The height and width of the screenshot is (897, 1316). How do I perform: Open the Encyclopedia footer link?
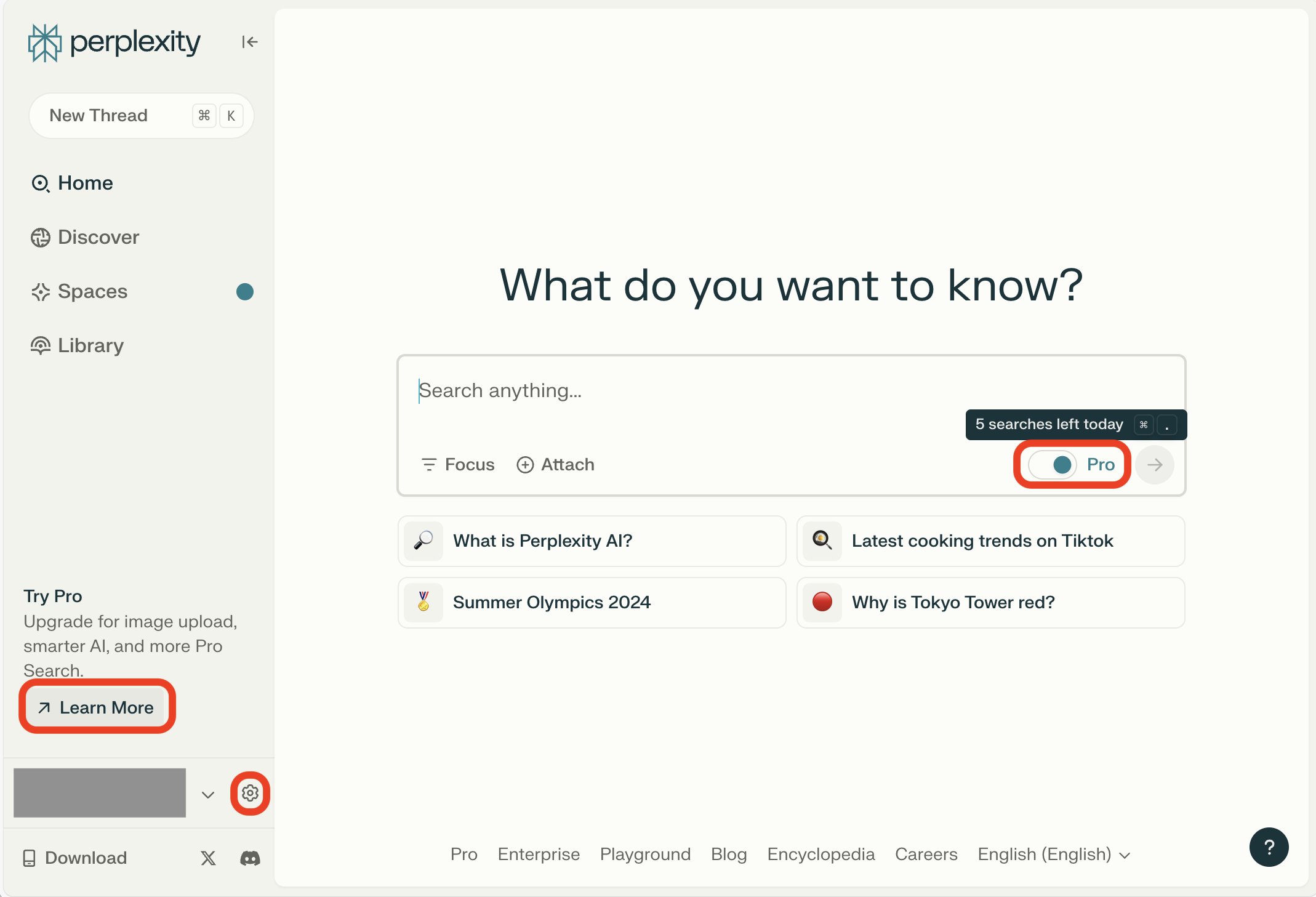[x=820, y=855]
